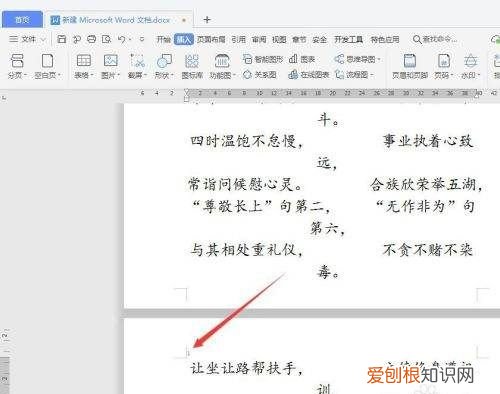Click the text “尊敬长上”句第二，
Viewport: 500px width, 394px height.
pyautogui.click(x=262, y=206)
